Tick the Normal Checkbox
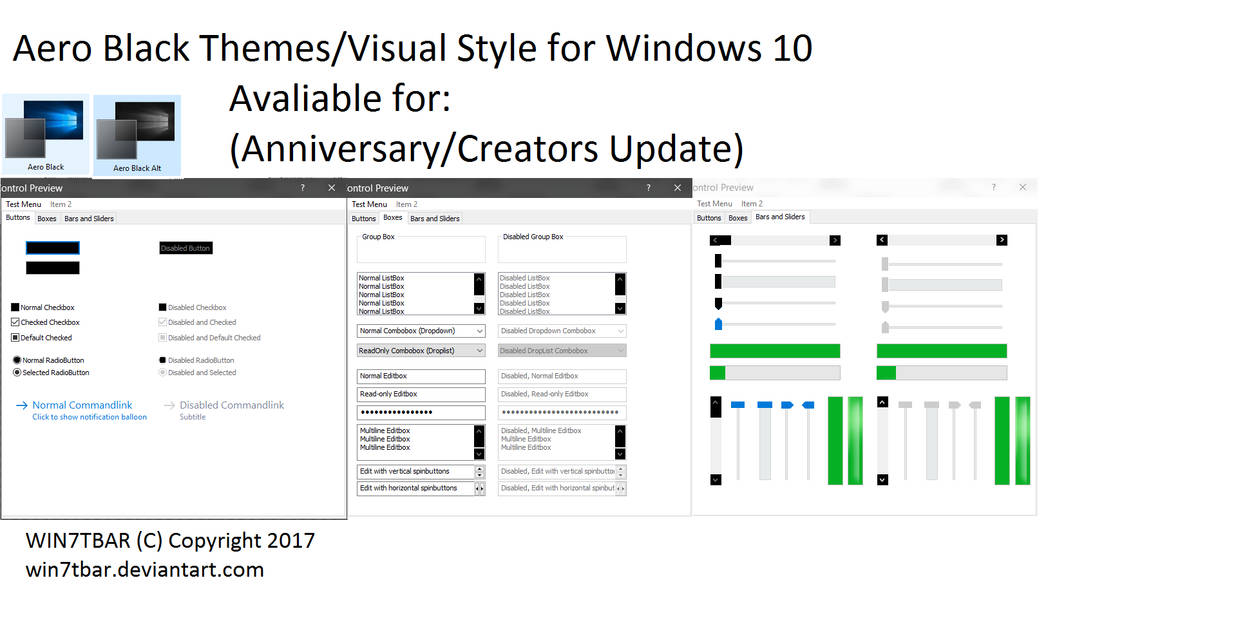The width and height of the screenshot is (1247, 641). (x=15, y=308)
